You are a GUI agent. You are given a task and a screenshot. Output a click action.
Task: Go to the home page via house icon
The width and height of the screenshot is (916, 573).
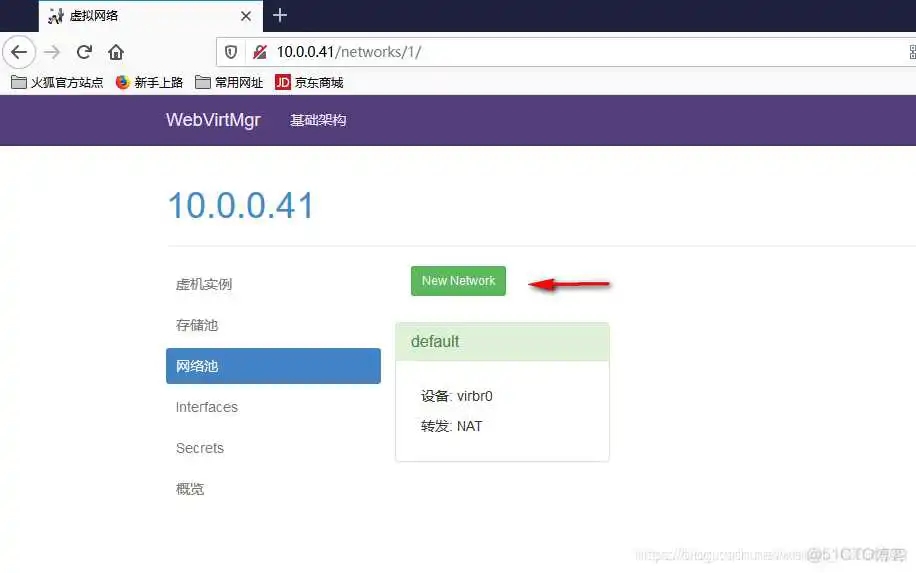click(x=116, y=52)
